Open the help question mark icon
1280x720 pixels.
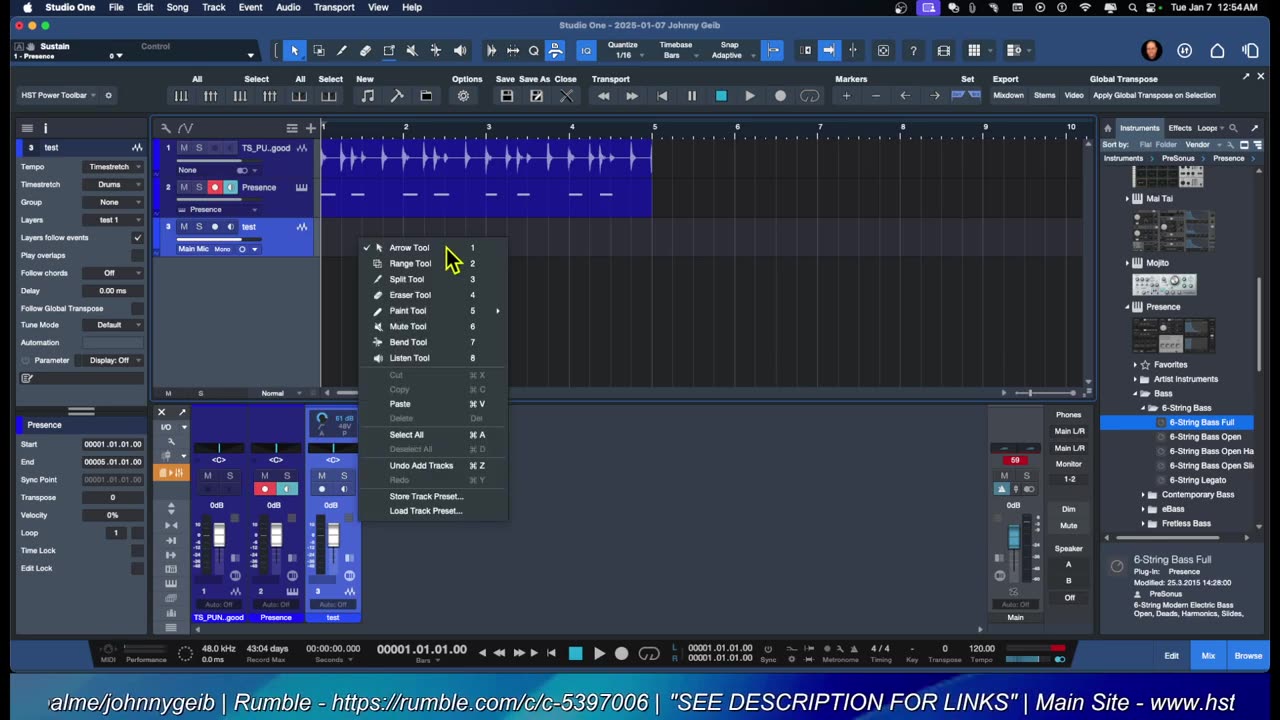pyautogui.click(x=913, y=51)
